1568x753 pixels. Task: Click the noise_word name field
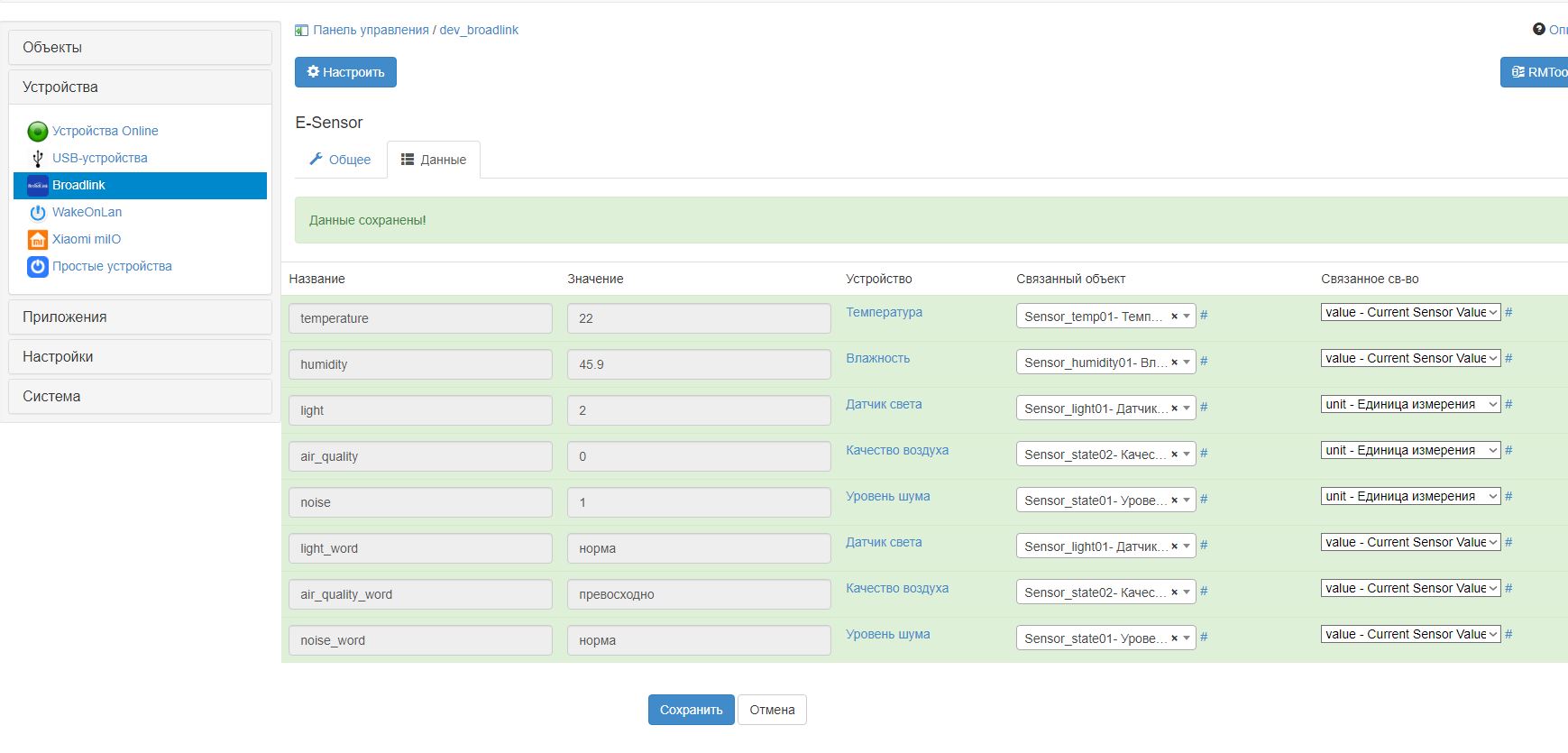(x=420, y=640)
